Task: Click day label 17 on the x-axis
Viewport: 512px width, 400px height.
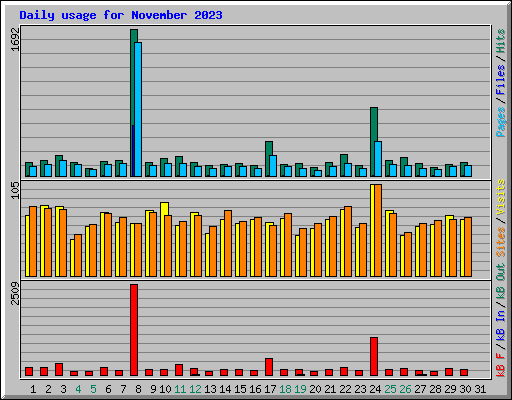Action: (x=270, y=389)
